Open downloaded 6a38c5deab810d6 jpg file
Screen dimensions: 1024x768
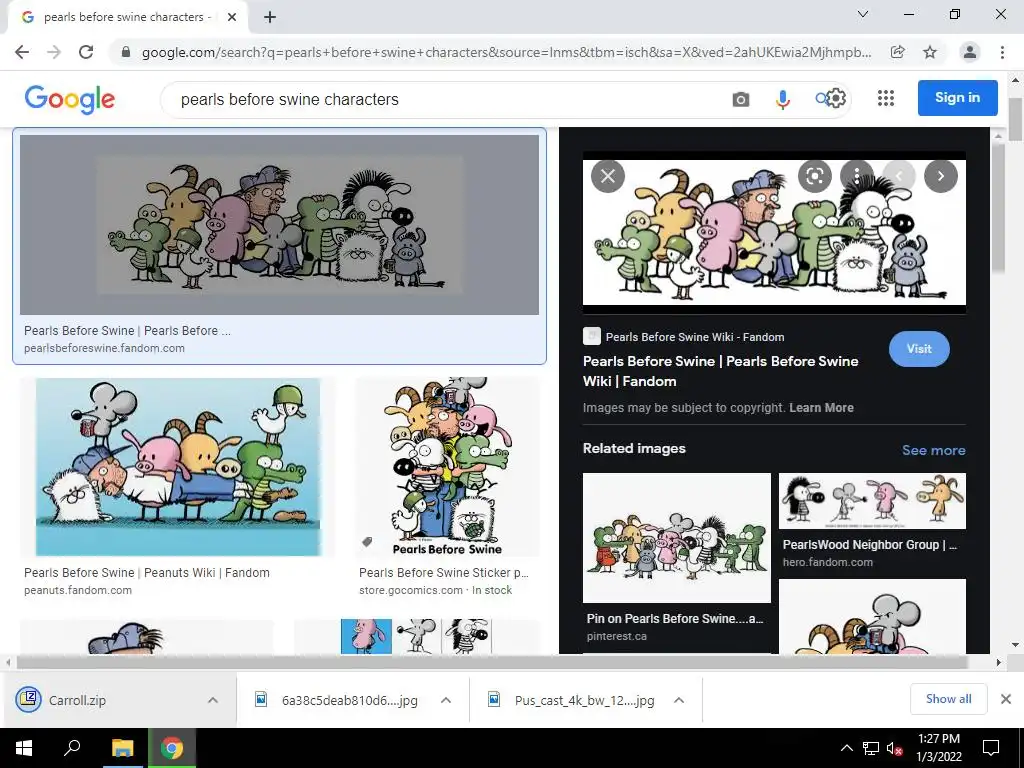(x=349, y=700)
